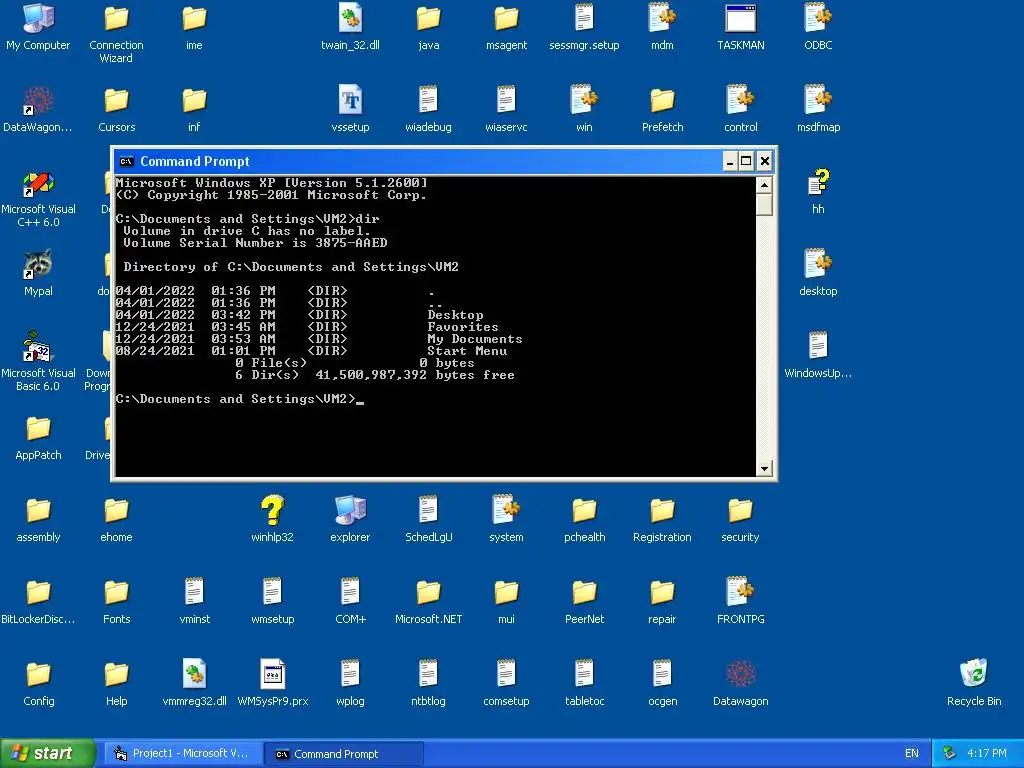Click the Command Prompt vertical scrollbar thumb
Viewport: 1024px width, 768px height.
tap(764, 204)
